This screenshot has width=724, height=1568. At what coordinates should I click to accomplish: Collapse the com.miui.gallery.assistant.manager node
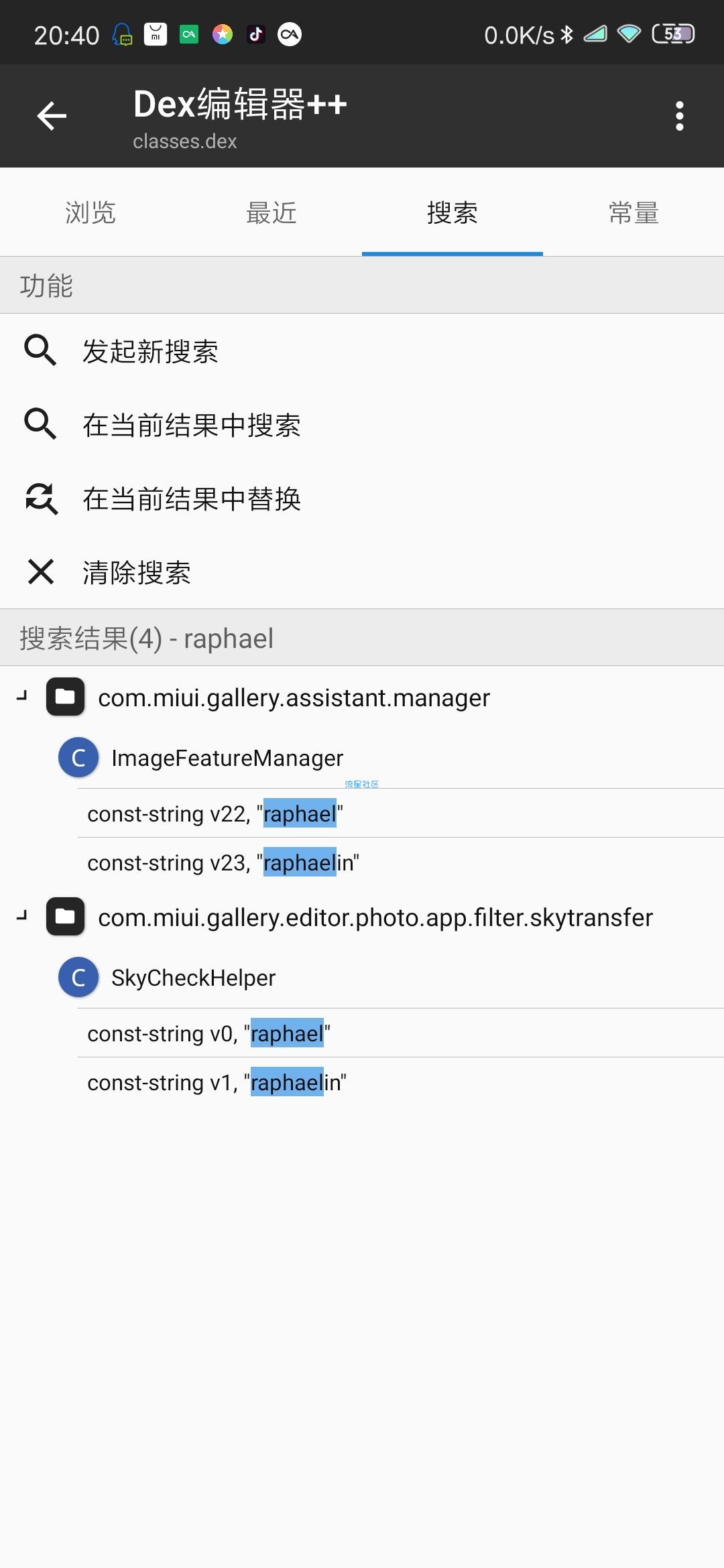click(22, 696)
